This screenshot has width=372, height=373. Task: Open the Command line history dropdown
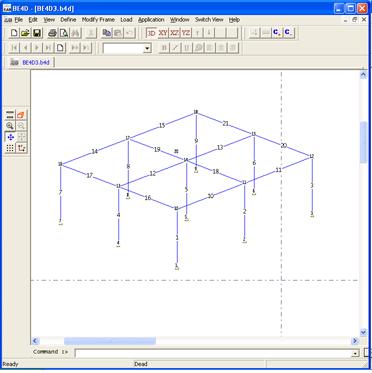[x=356, y=353]
